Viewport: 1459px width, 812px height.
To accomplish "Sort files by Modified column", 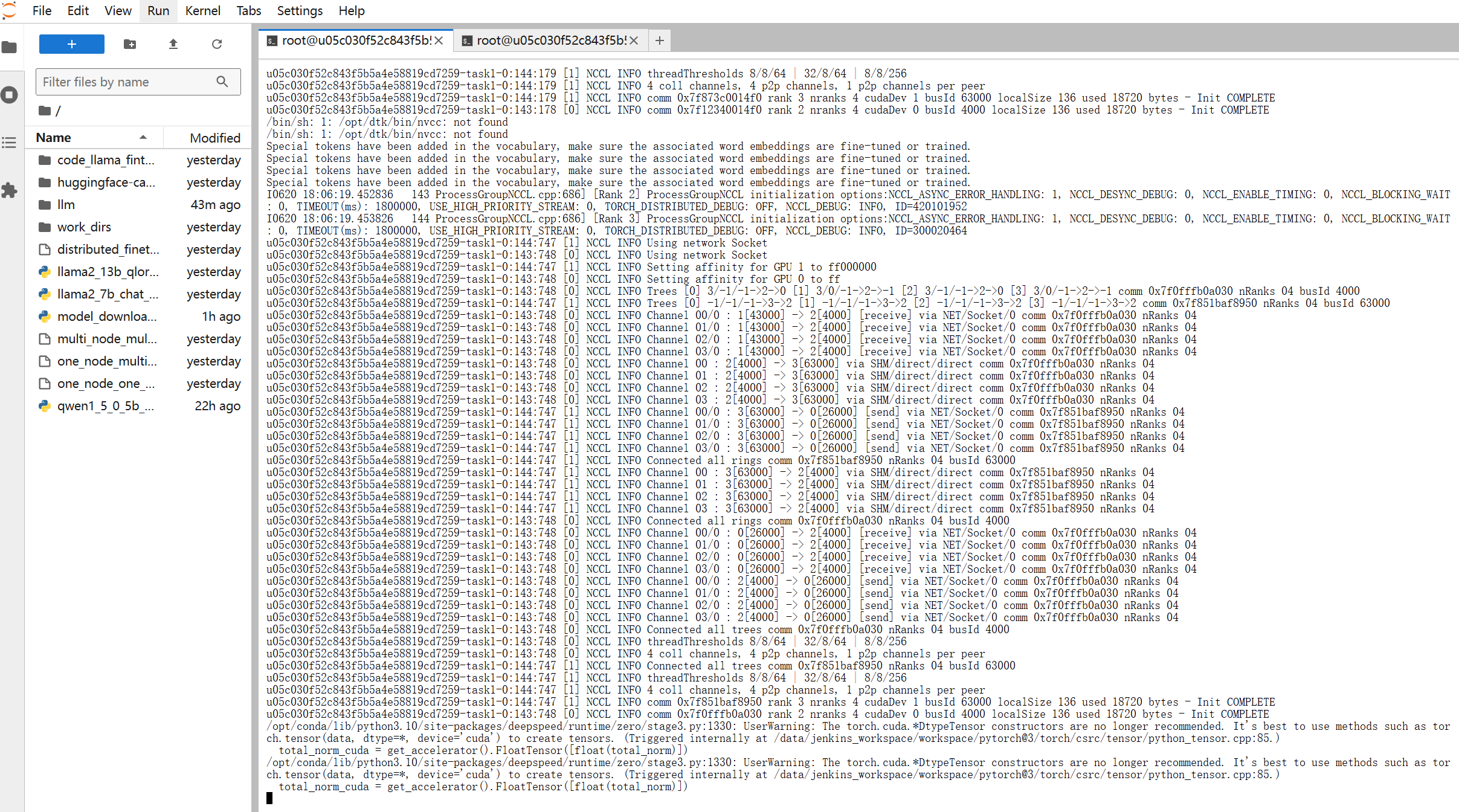I will pyautogui.click(x=214, y=138).
